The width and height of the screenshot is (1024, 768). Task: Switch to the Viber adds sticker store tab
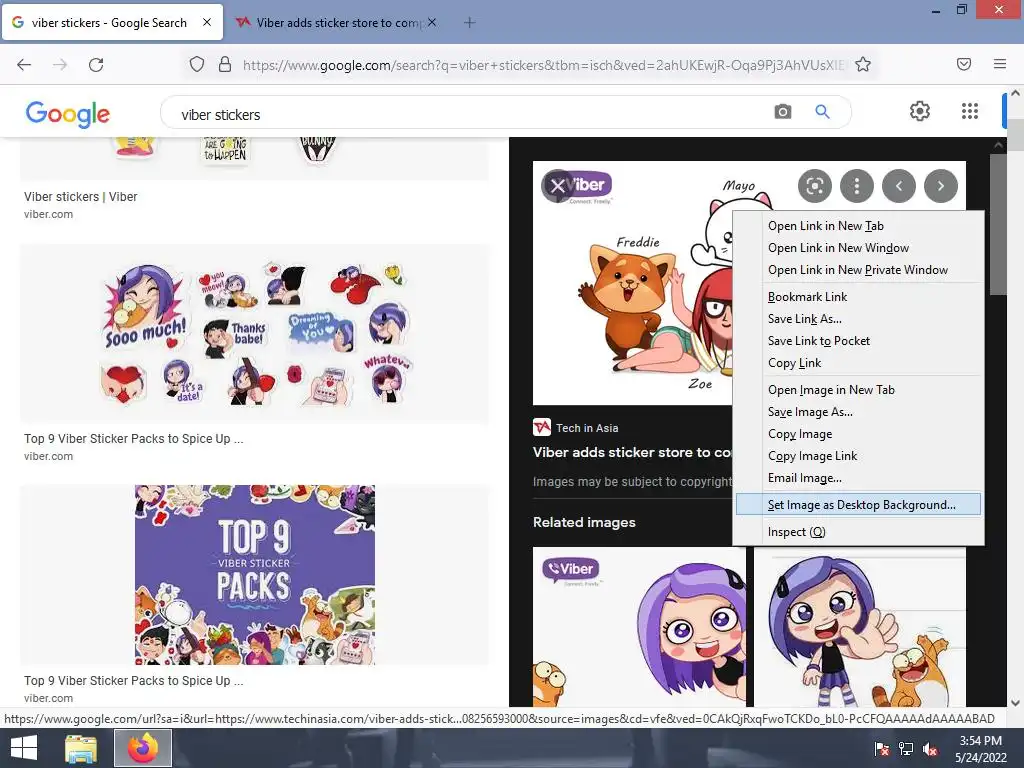click(x=334, y=23)
